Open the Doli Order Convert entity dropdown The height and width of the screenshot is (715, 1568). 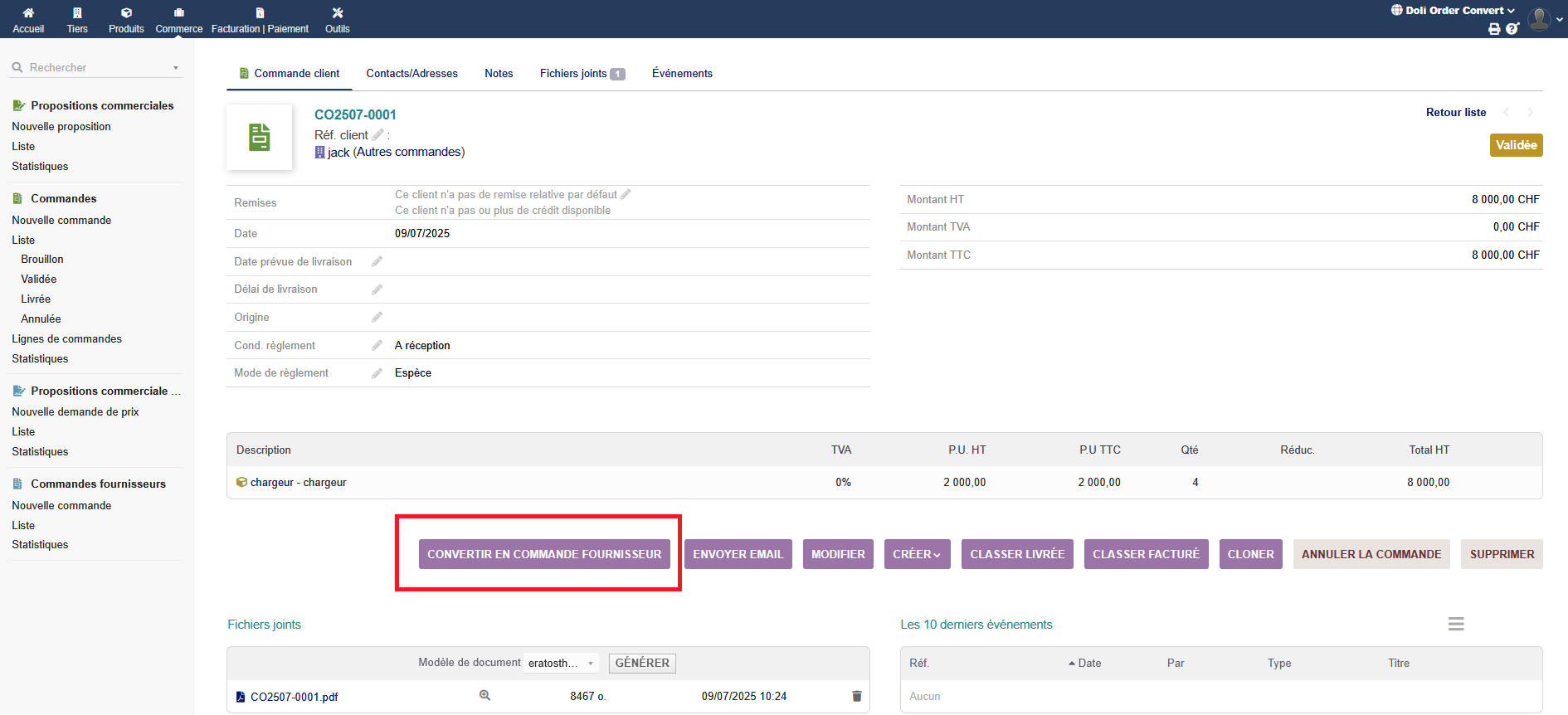click(x=1454, y=11)
